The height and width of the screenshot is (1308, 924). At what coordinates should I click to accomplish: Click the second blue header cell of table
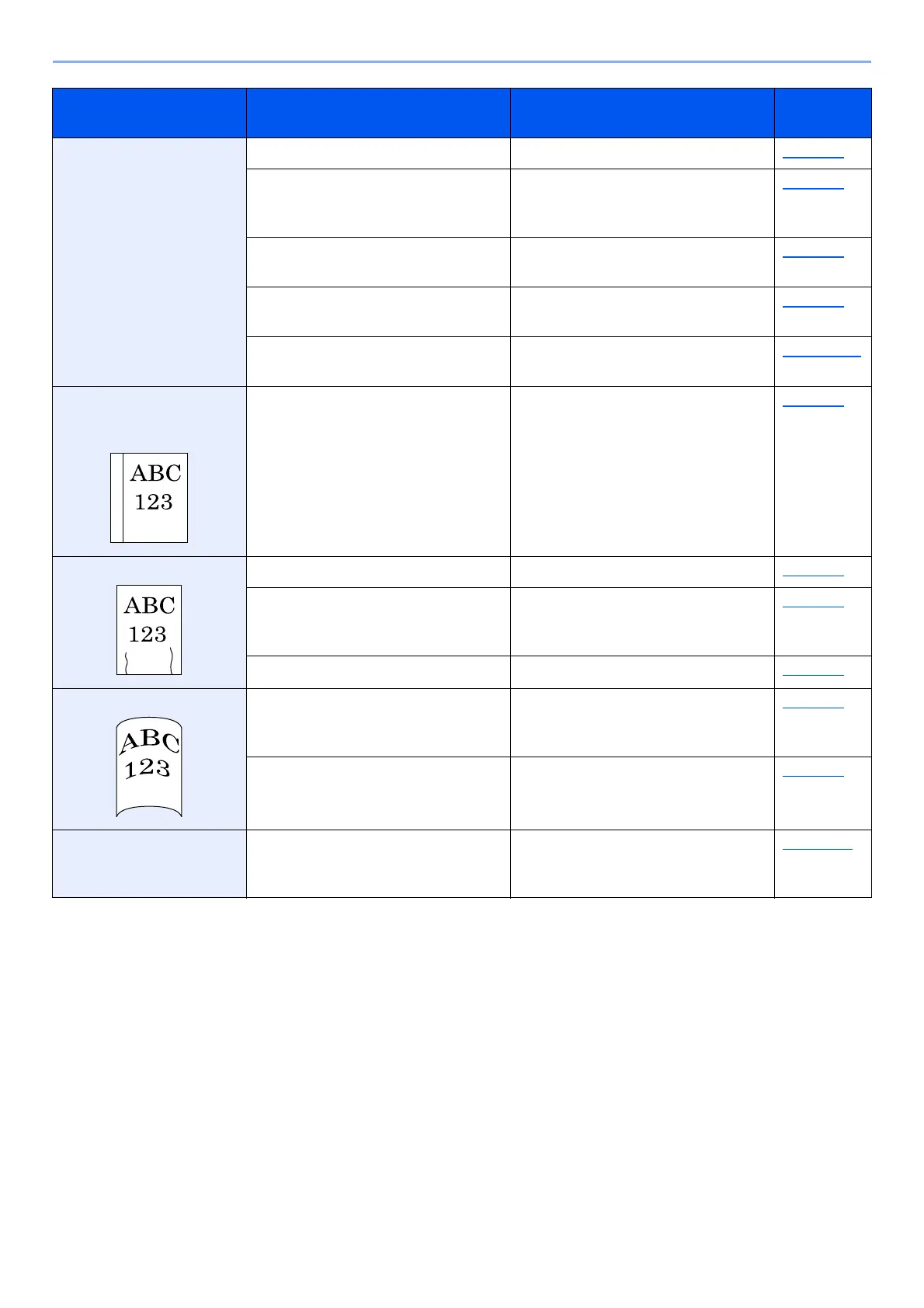click(x=378, y=113)
